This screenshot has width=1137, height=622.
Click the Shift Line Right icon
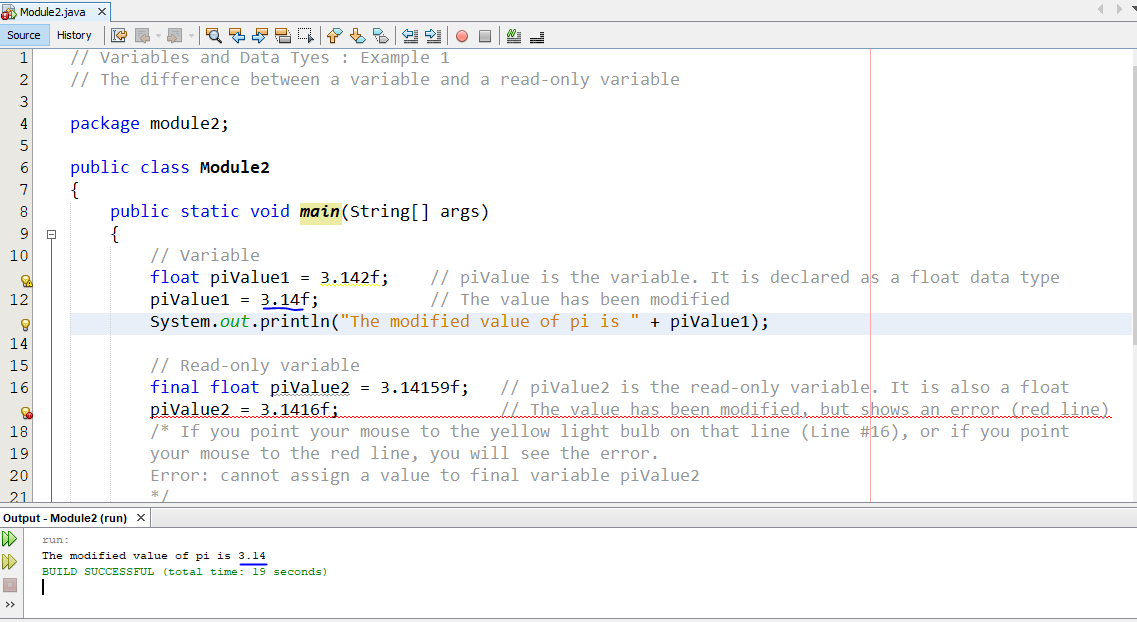pos(432,36)
